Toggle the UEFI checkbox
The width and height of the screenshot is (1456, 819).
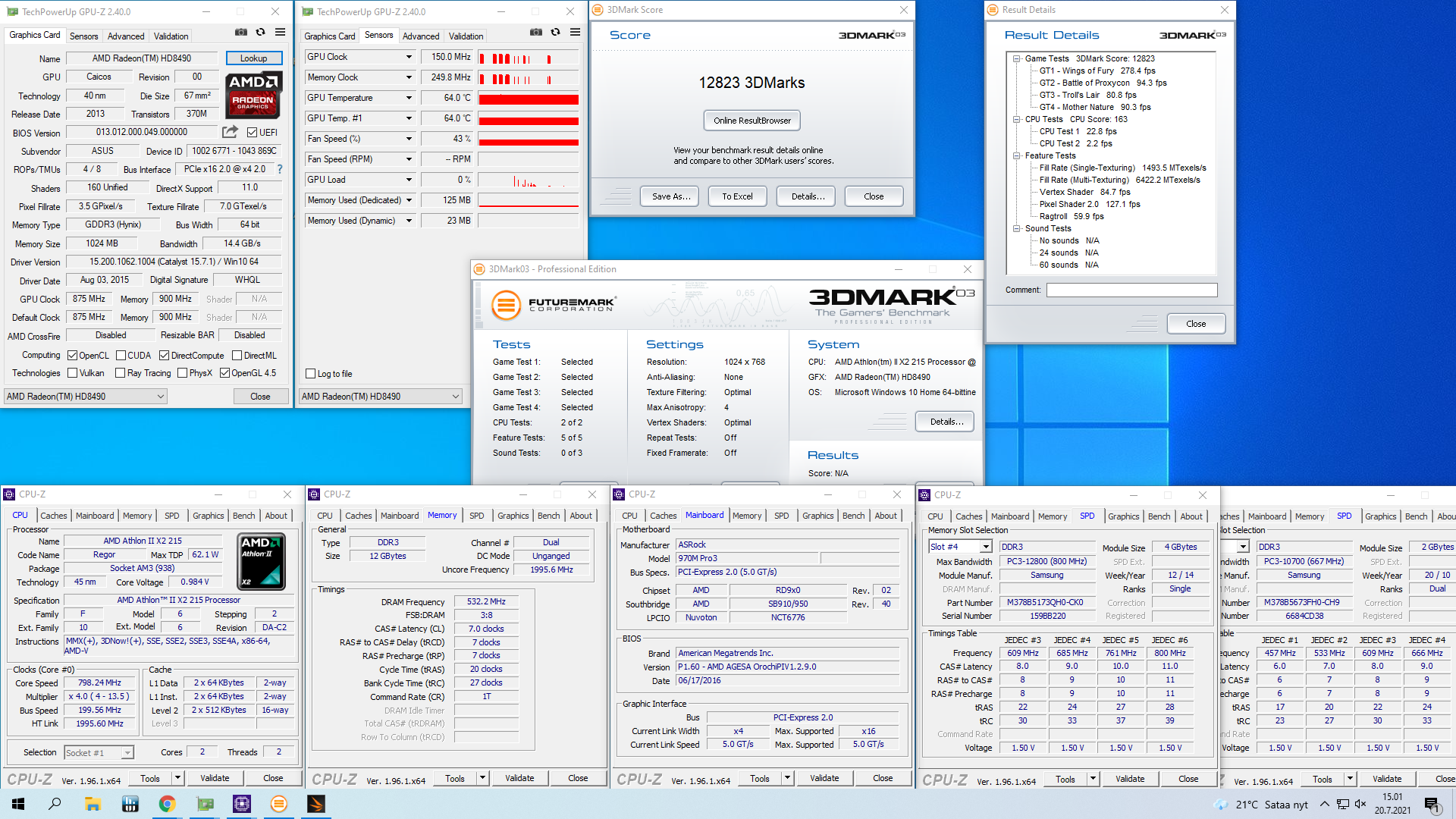[253, 132]
